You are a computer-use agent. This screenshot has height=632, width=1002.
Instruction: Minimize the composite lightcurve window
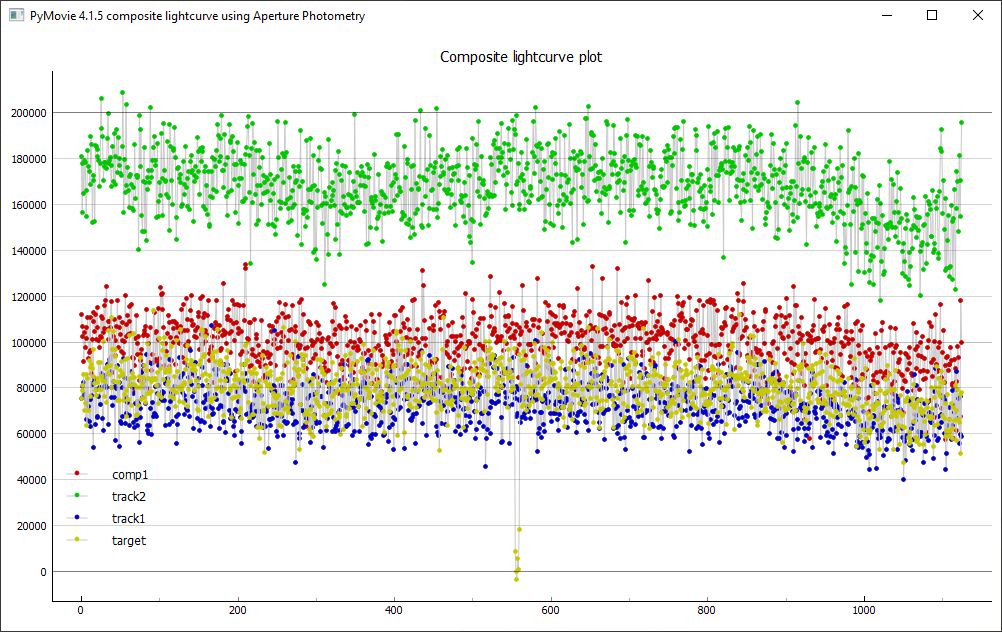tap(886, 16)
